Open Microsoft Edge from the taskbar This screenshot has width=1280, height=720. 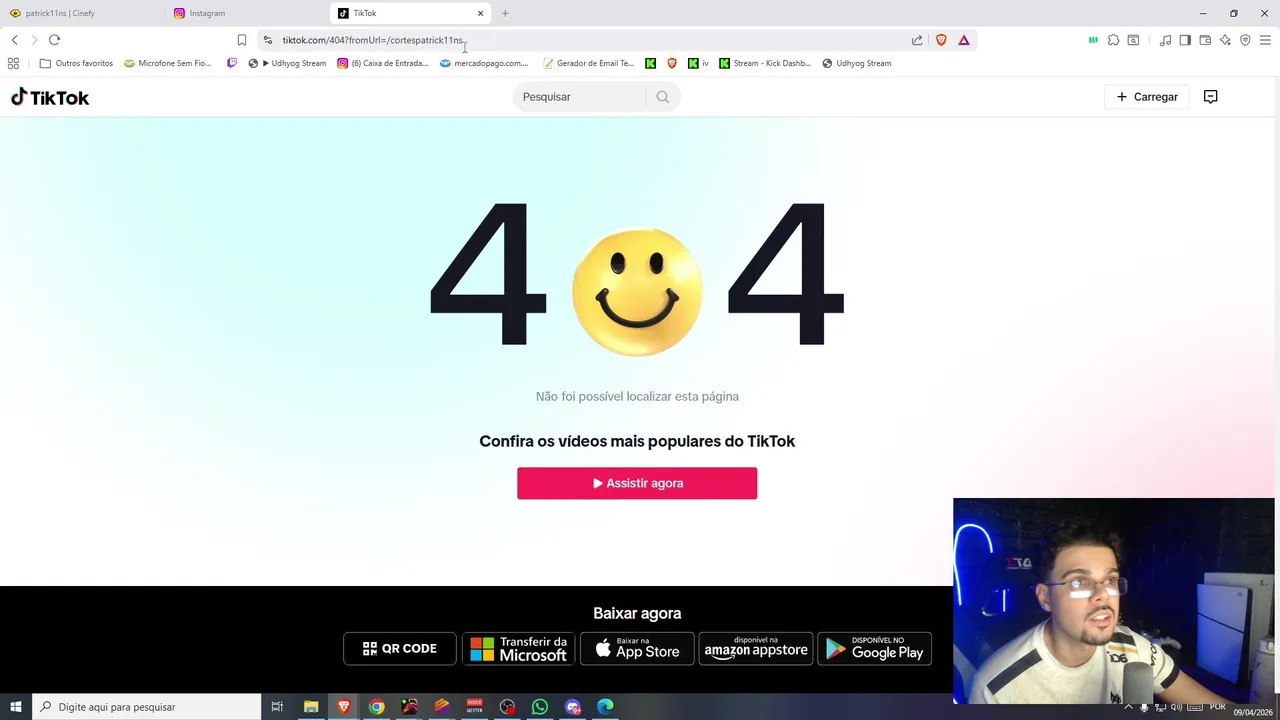coord(606,707)
